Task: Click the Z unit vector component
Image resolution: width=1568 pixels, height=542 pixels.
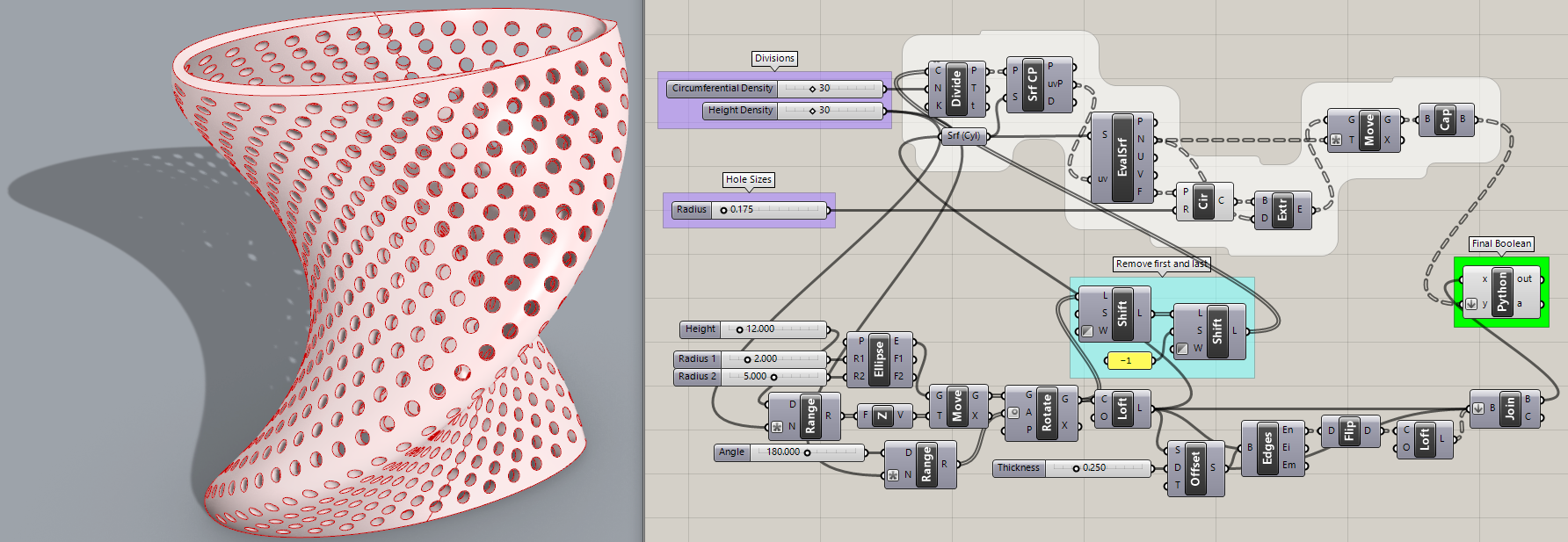Action: tap(882, 416)
